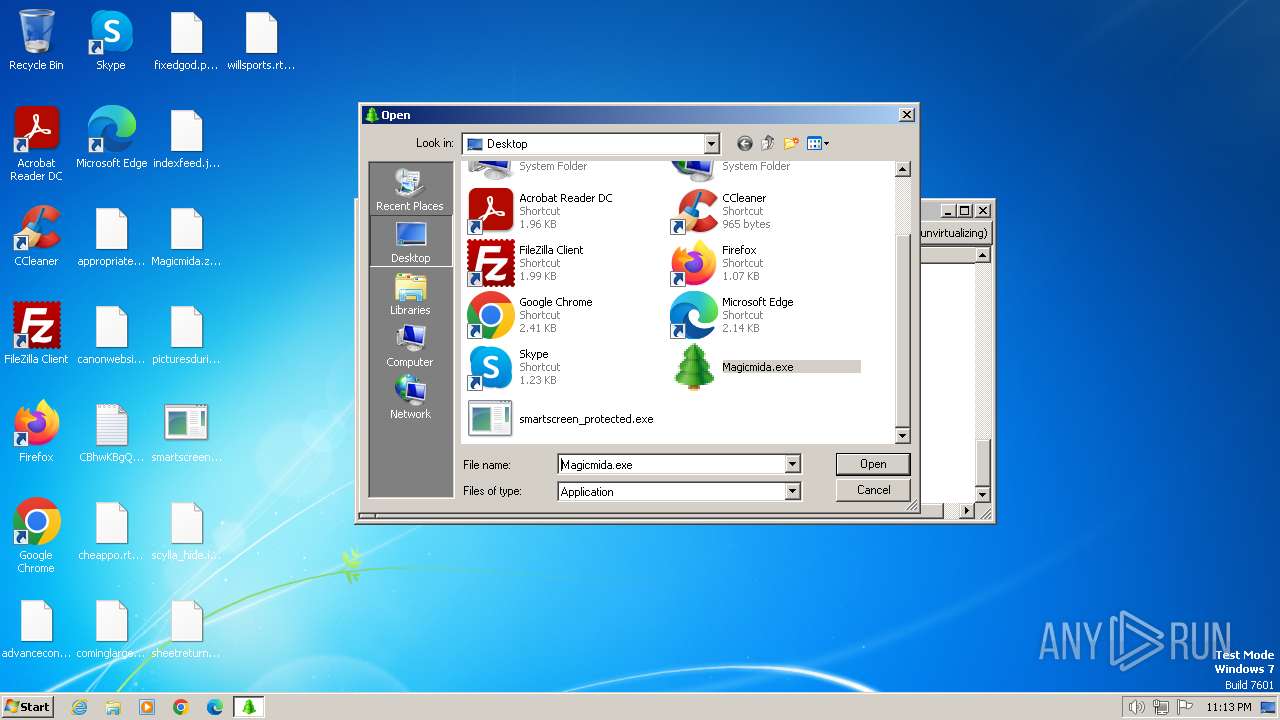Select FileZilla Client desktop icon
The image size is (1280, 720).
(36, 334)
